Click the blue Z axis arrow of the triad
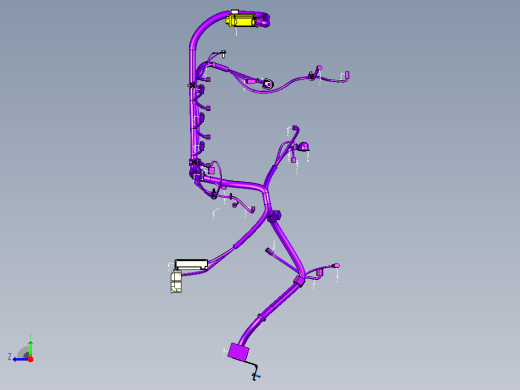The image size is (520, 390). pos(21,359)
